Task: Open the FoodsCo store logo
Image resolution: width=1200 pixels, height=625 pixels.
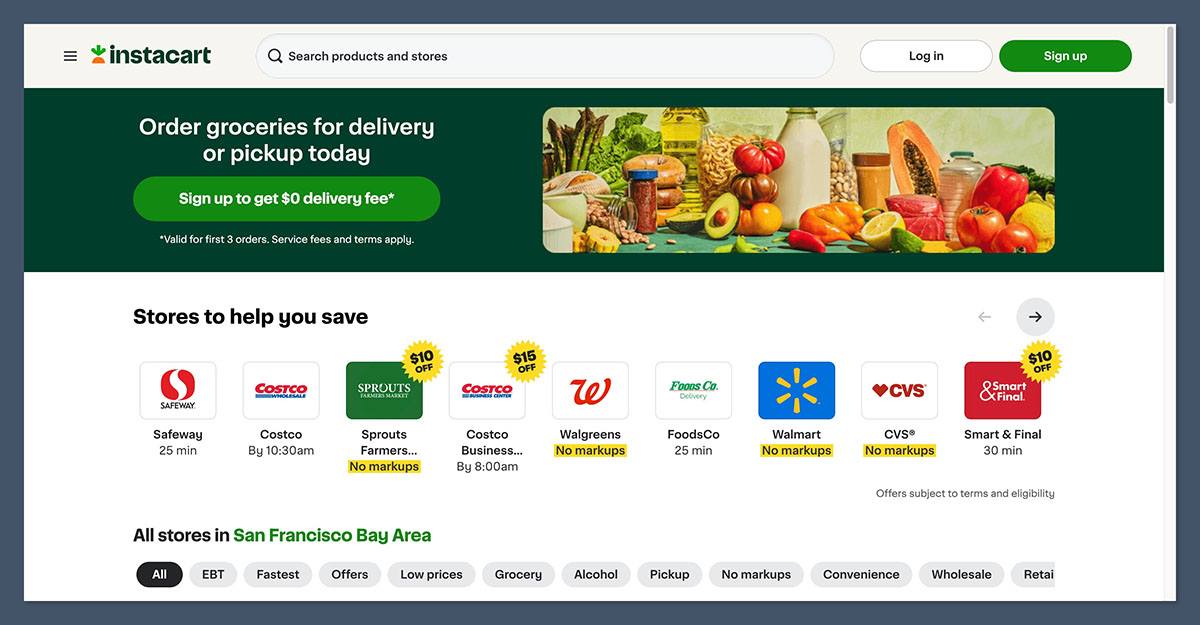Action: tap(693, 390)
